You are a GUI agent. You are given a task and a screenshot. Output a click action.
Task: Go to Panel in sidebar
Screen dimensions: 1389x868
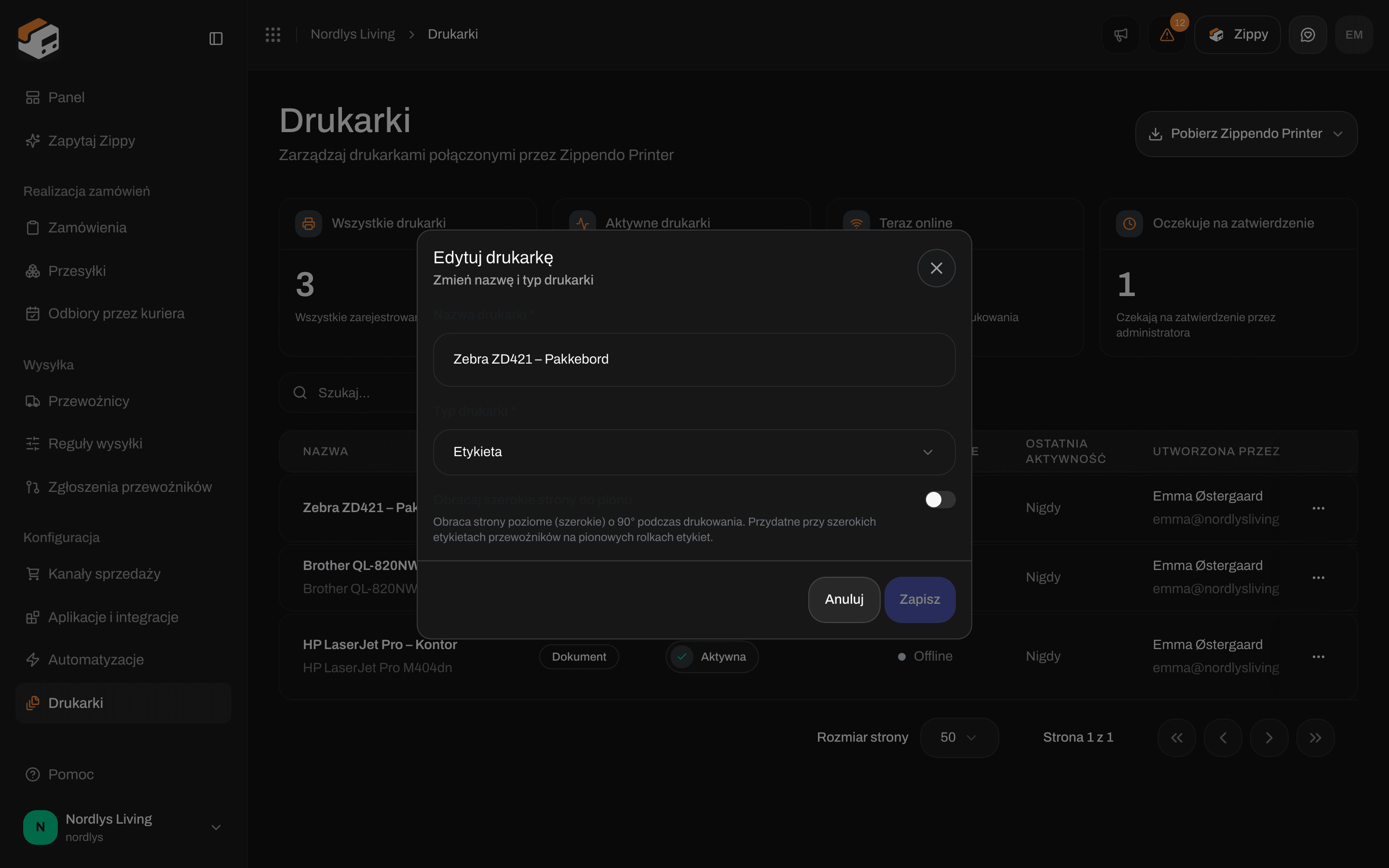coord(123,97)
